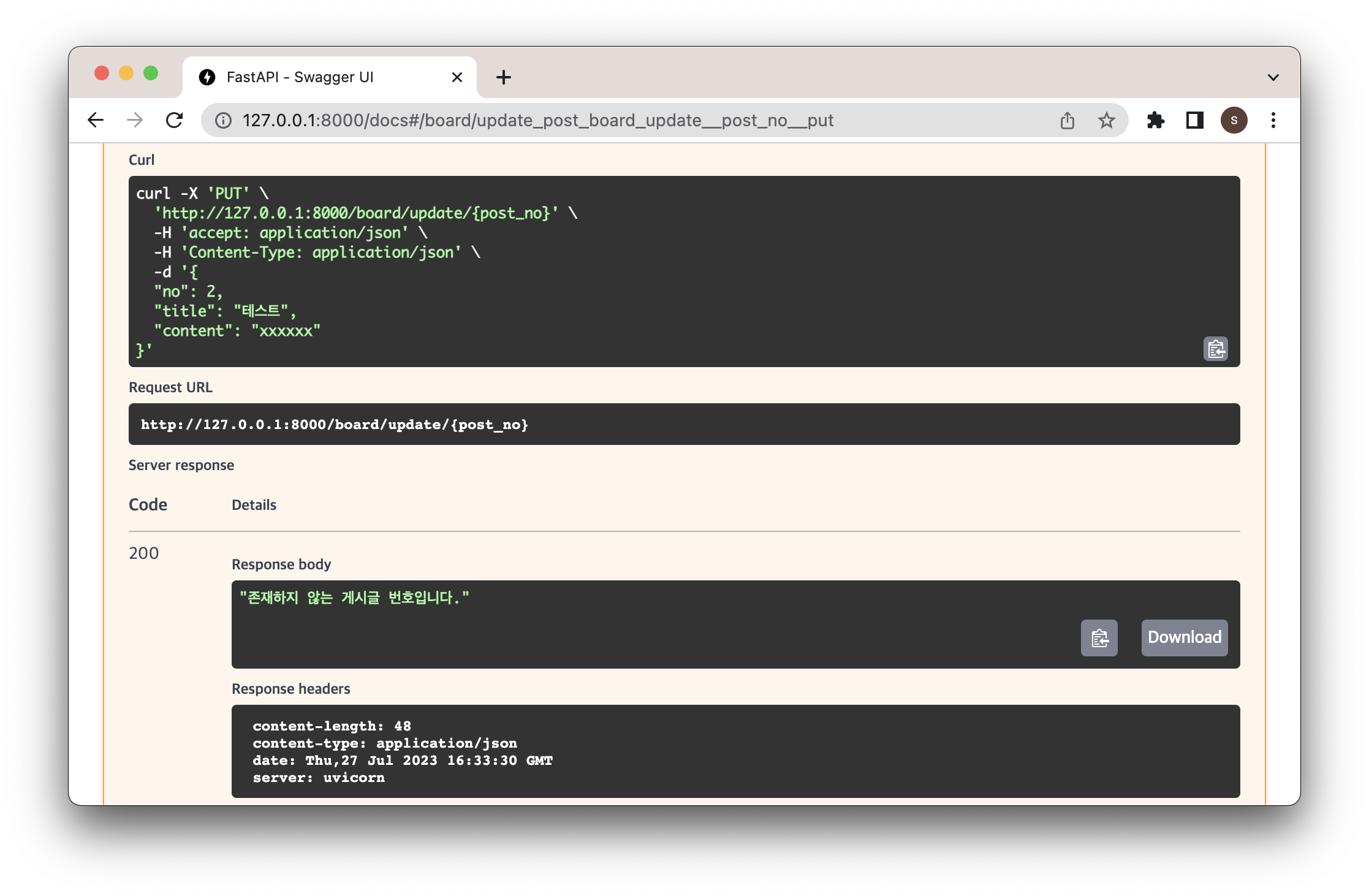Screen dimensions: 1369x896
Task: Open a new browser tab
Action: click(504, 77)
